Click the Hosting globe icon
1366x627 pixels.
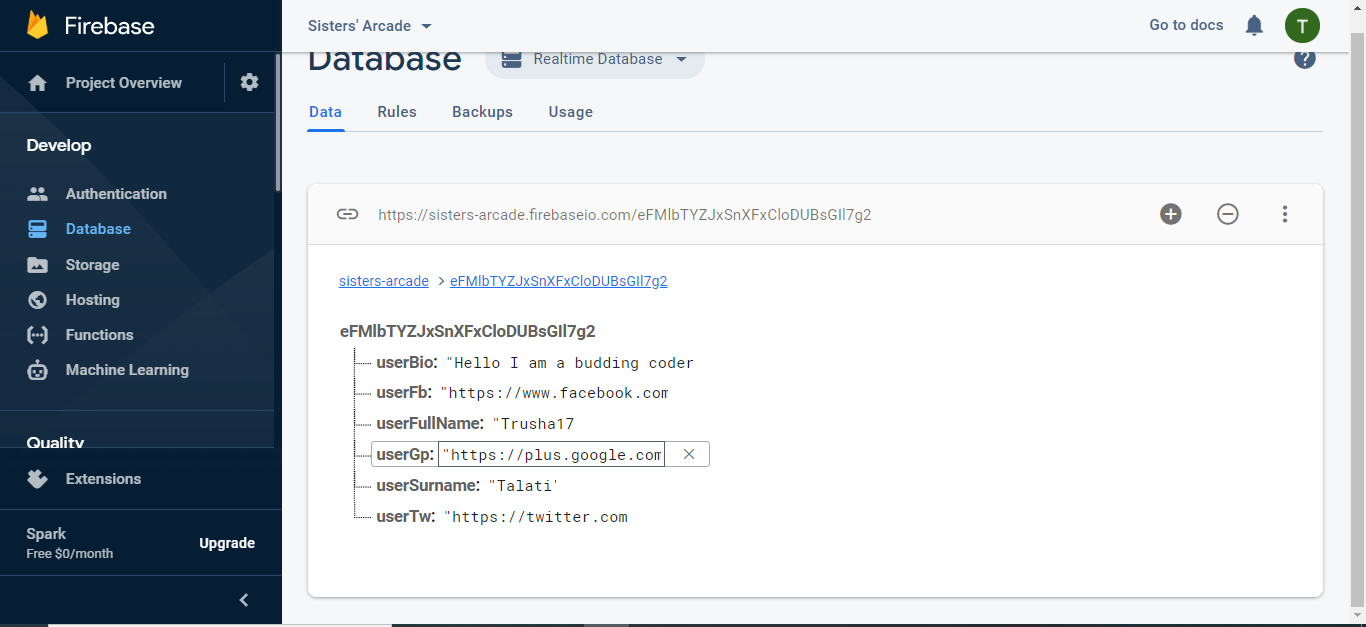click(x=38, y=300)
